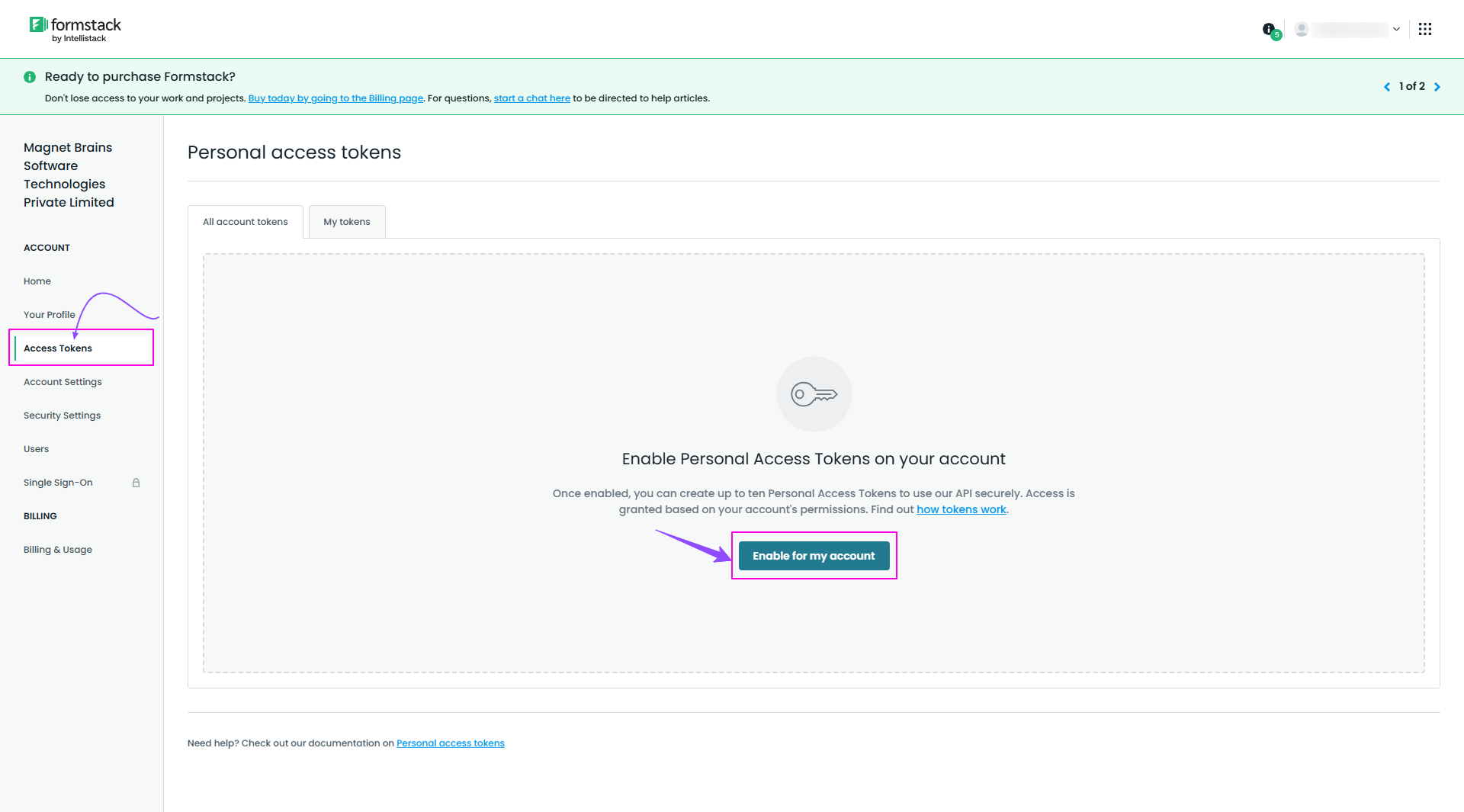Open the apps grid launcher icon
1464x812 pixels.
[x=1424, y=29]
